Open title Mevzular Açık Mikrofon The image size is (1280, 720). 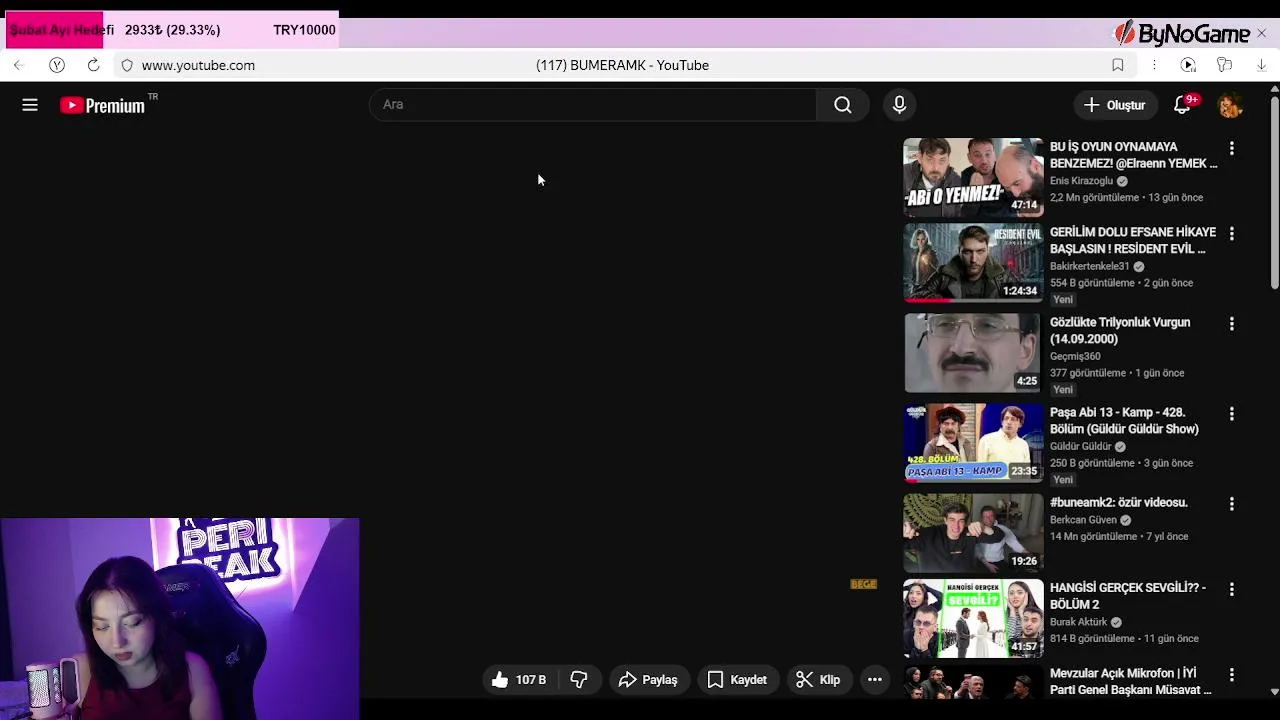pyautogui.click(x=1131, y=682)
